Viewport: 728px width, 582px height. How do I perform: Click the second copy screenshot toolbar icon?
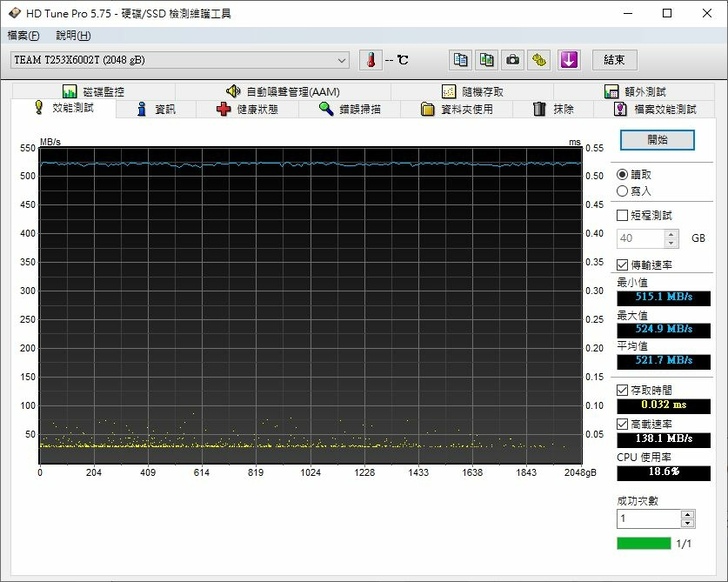[487, 60]
